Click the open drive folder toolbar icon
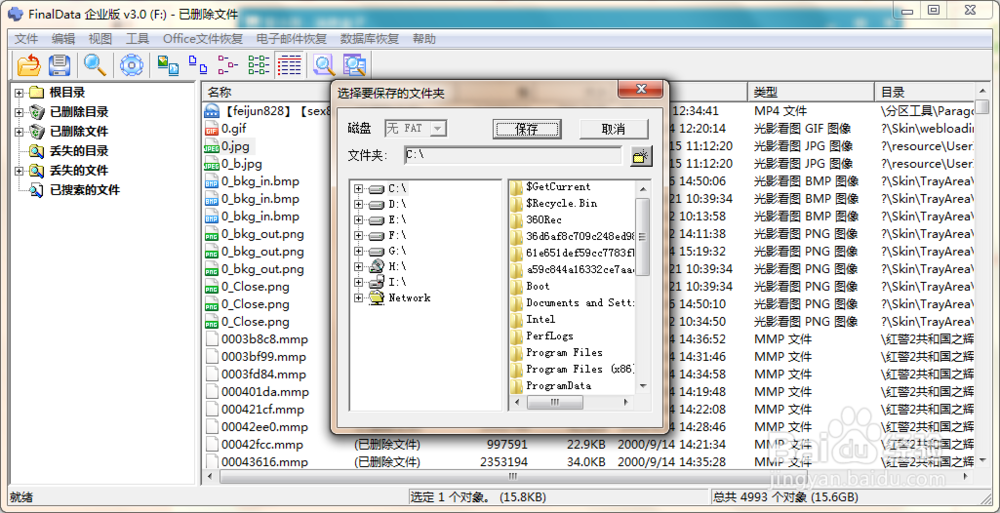The height and width of the screenshot is (513, 1000). click(x=29, y=65)
